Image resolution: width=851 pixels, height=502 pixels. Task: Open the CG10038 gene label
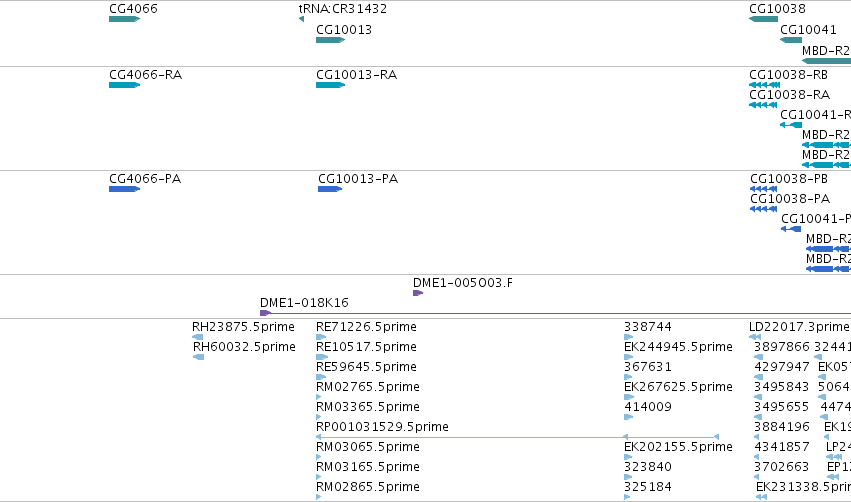pos(777,9)
